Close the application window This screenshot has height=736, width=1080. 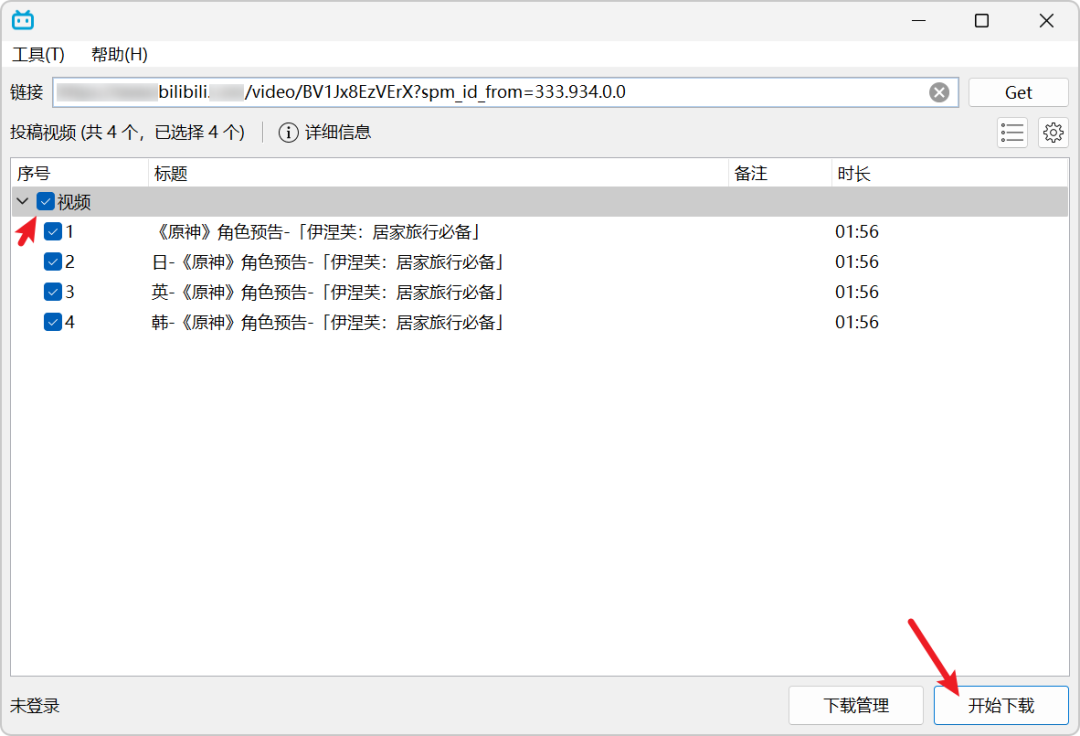tap(1046, 21)
